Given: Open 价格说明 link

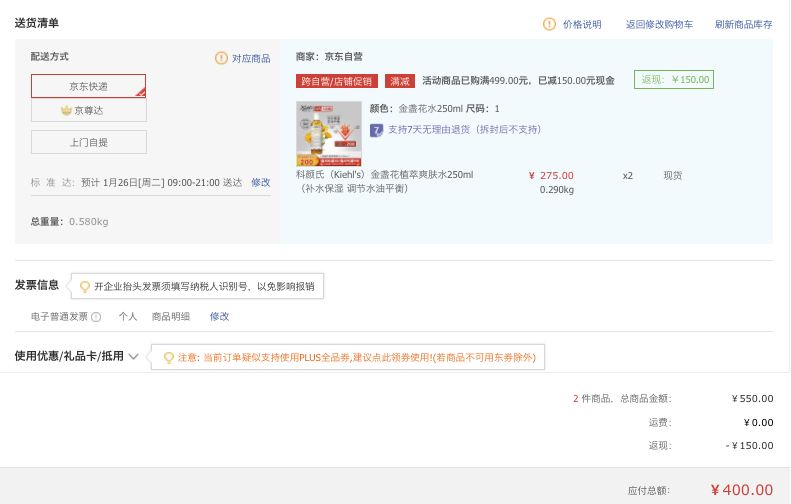Looking at the screenshot, I should point(582,24).
